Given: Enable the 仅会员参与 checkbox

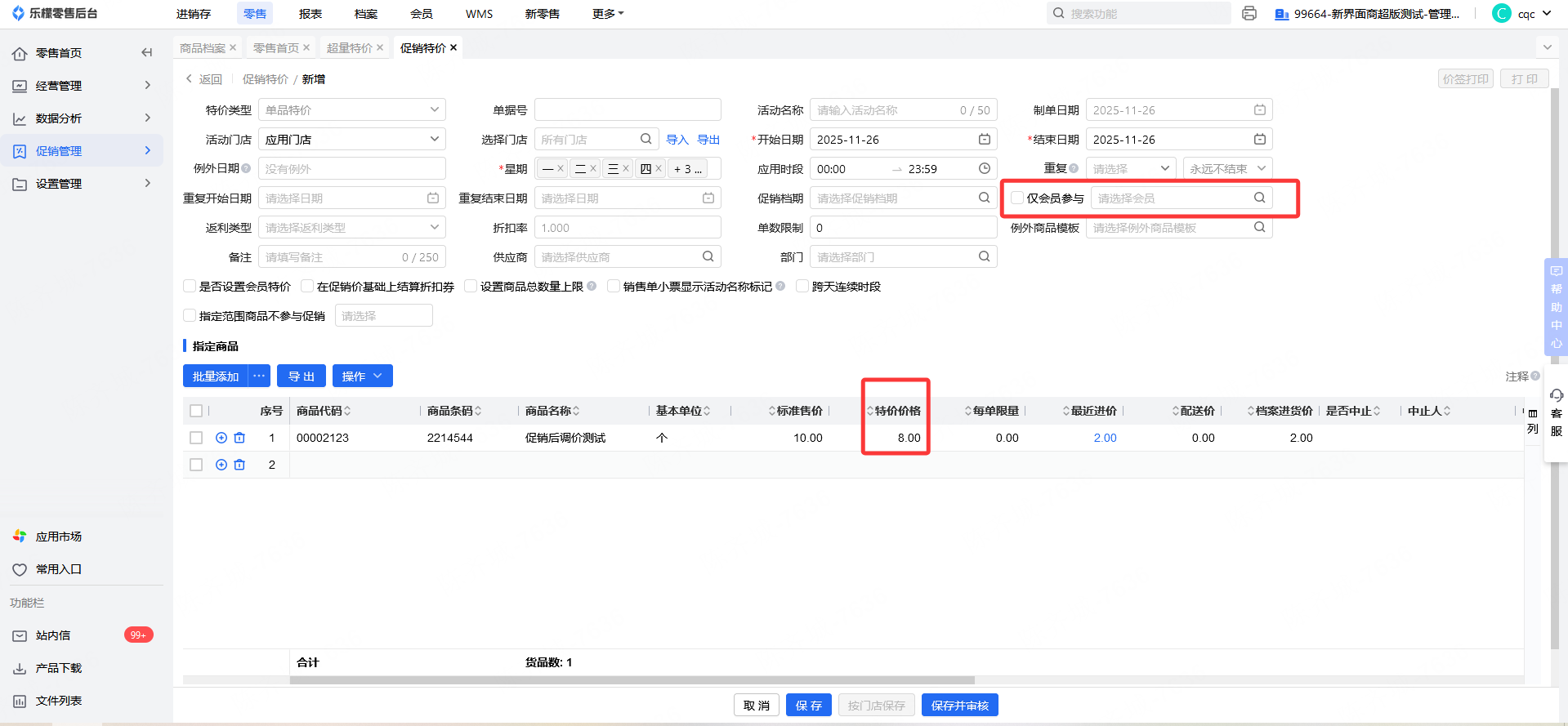Looking at the screenshot, I should click(x=1017, y=198).
